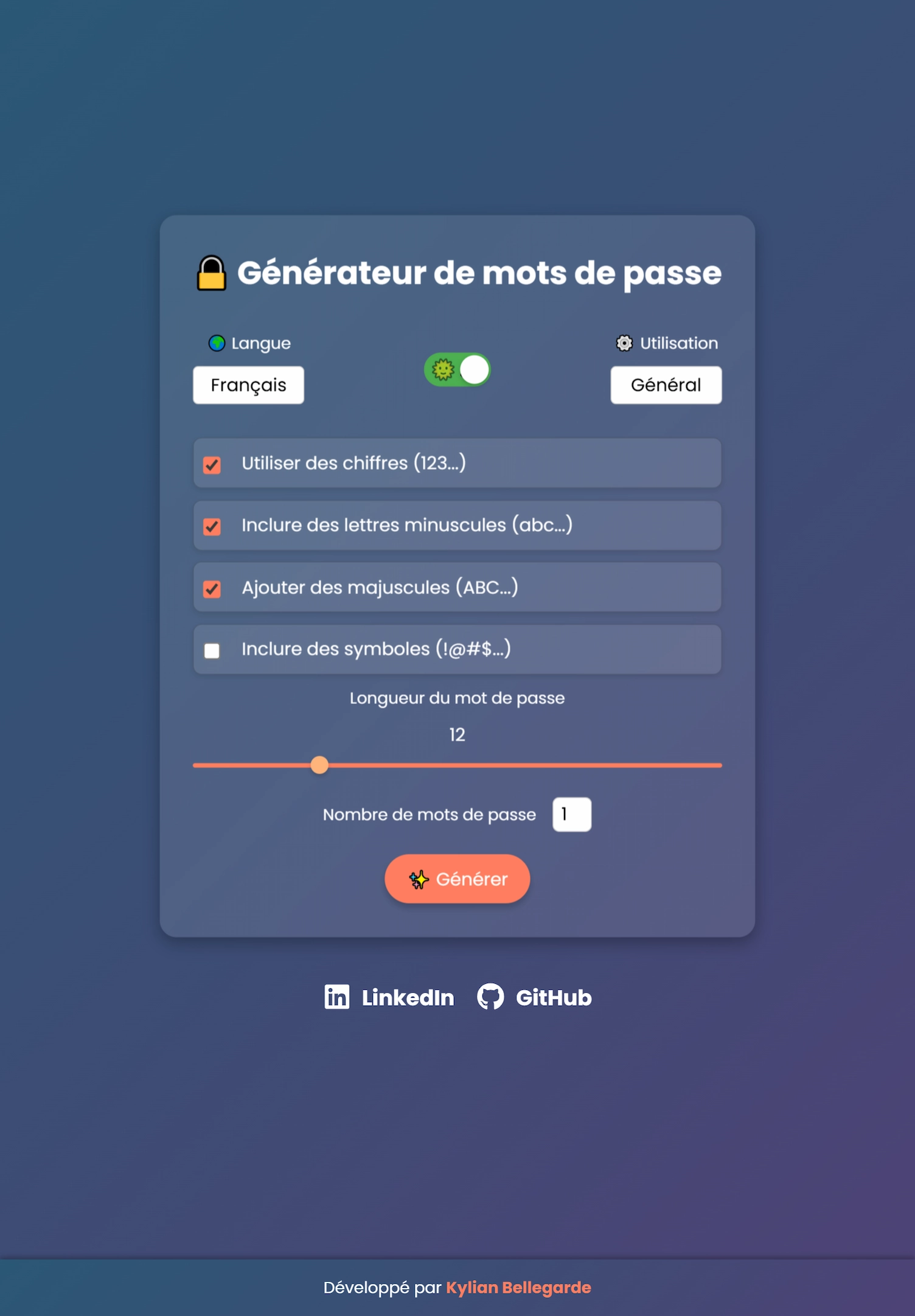Click the gear icon next to Utilisation
This screenshot has height=1316, width=915.
point(624,343)
